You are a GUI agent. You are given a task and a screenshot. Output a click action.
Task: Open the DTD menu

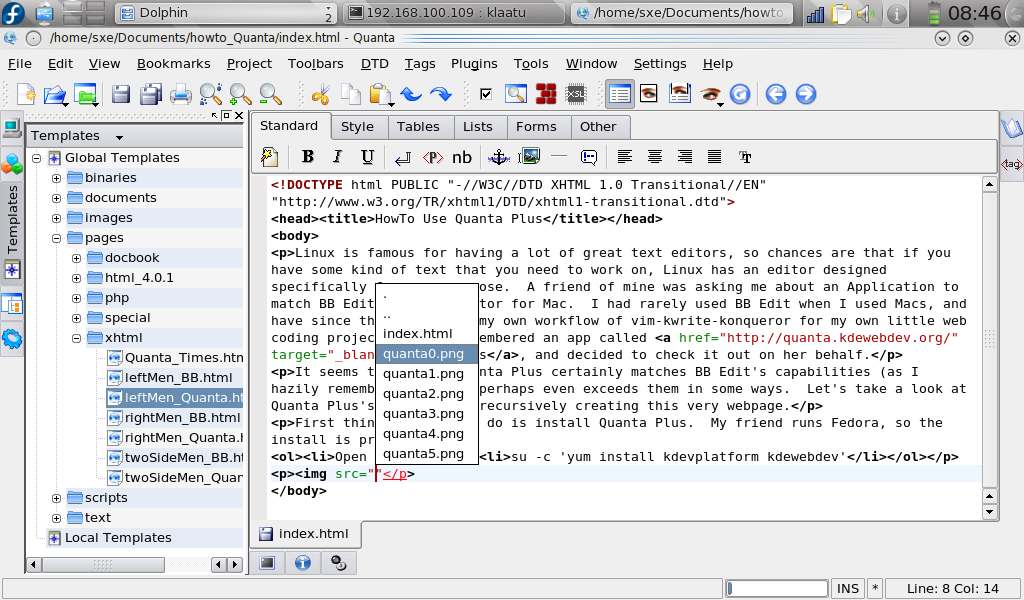(x=374, y=63)
